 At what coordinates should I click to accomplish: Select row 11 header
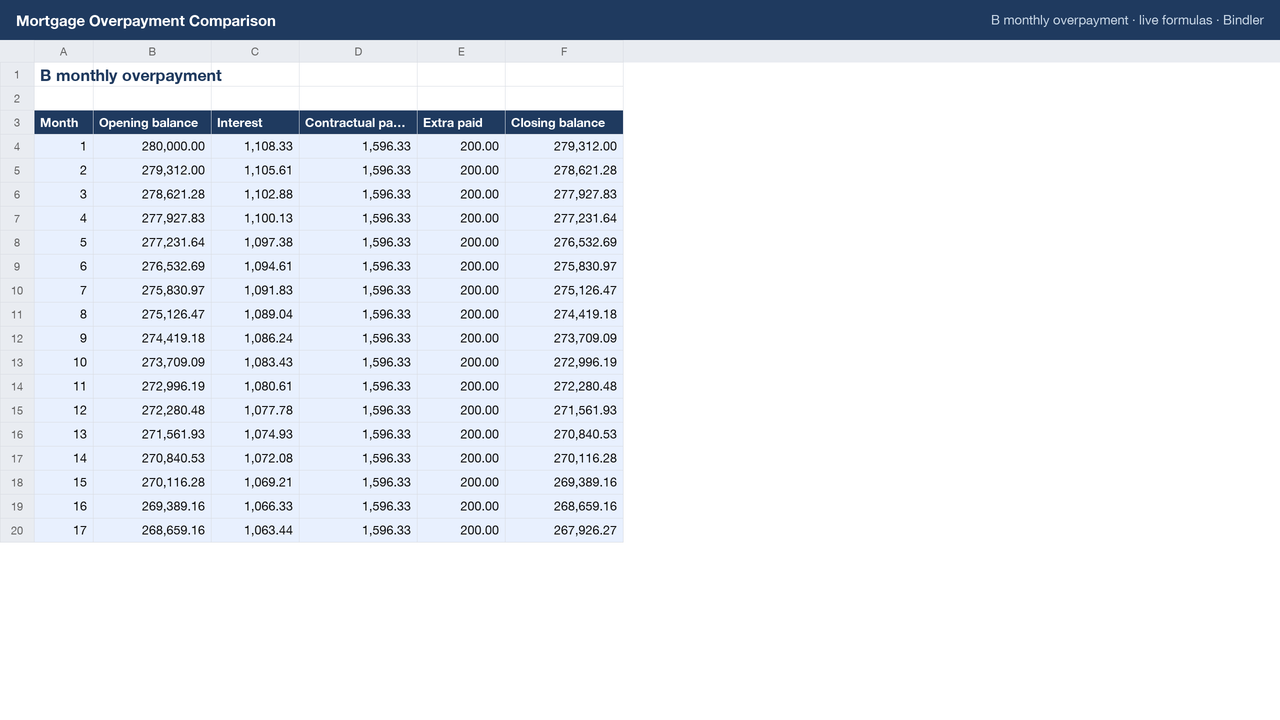(17, 315)
